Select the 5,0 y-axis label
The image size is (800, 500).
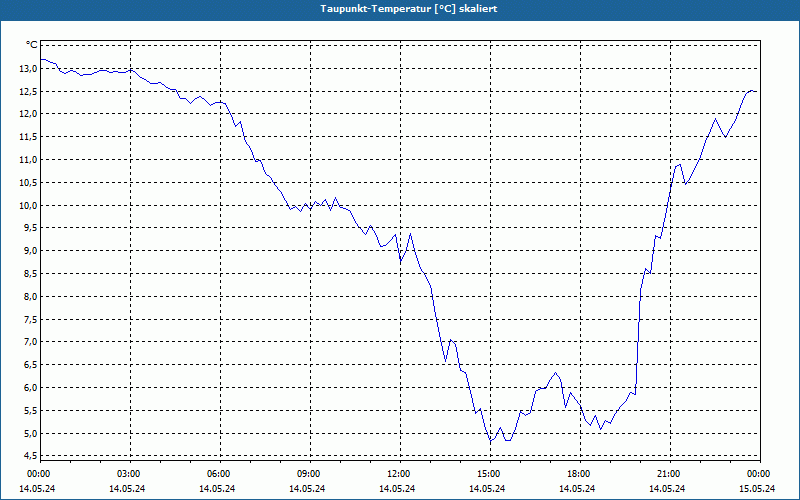(30, 434)
